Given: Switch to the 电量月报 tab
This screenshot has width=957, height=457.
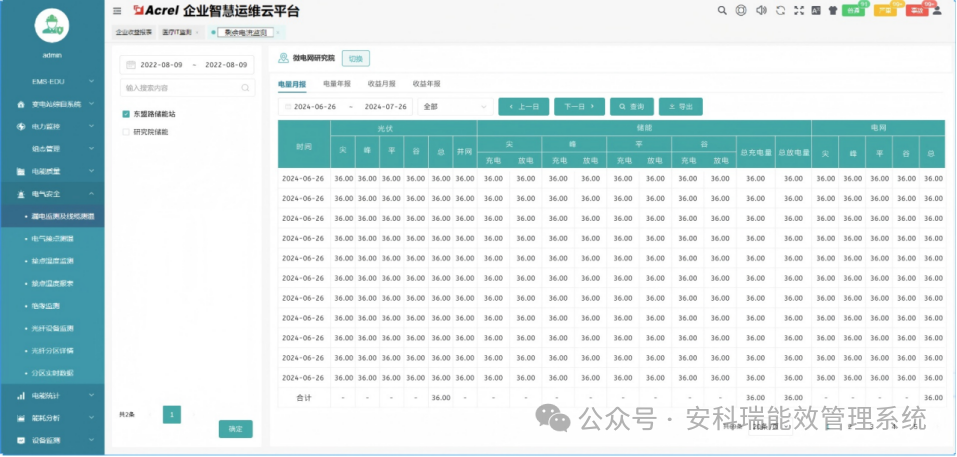Looking at the screenshot, I should (292, 84).
